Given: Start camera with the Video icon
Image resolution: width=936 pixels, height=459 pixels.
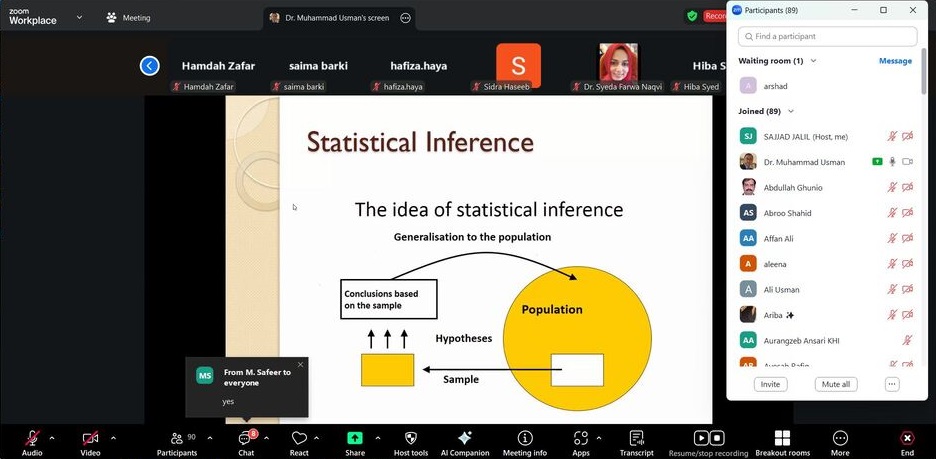Looking at the screenshot, I should [x=90, y=439].
